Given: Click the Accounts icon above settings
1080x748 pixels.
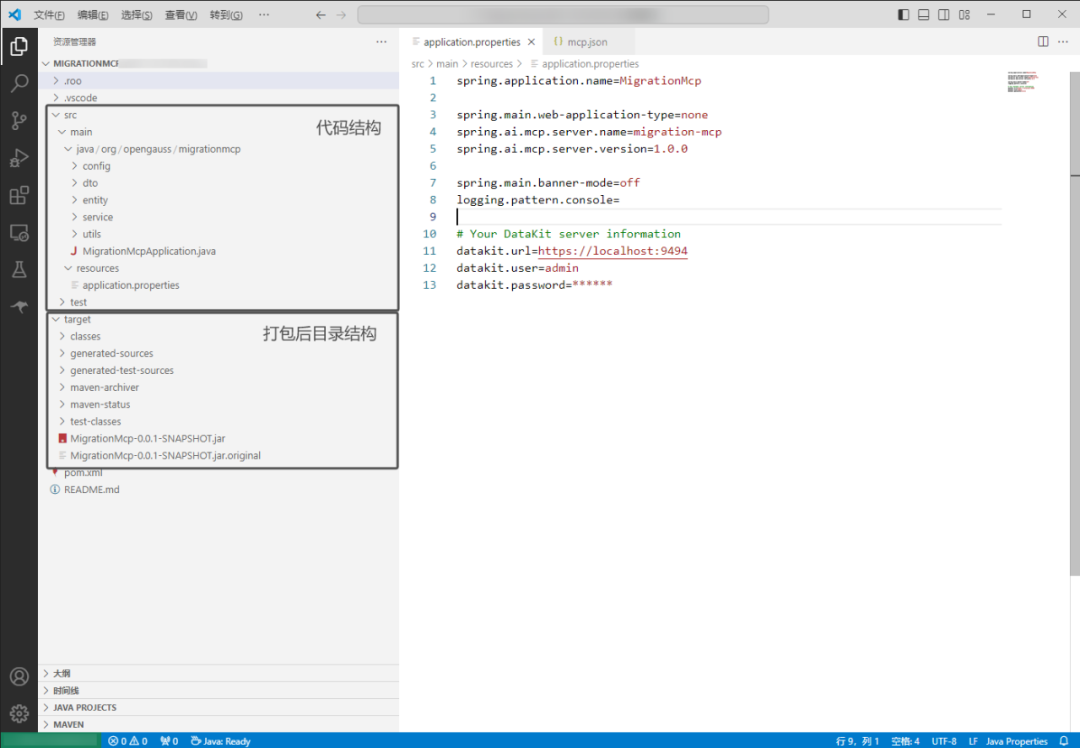Looking at the screenshot, I should 20,676.
